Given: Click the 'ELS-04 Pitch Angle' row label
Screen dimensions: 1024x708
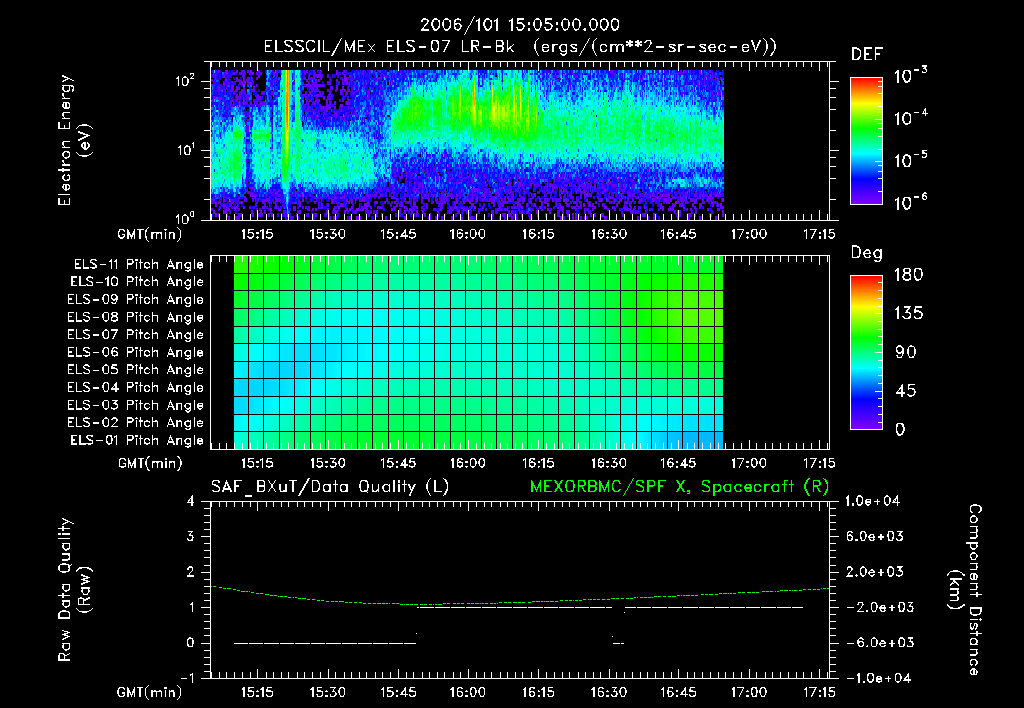Looking at the screenshot, I should [x=136, y=387].
